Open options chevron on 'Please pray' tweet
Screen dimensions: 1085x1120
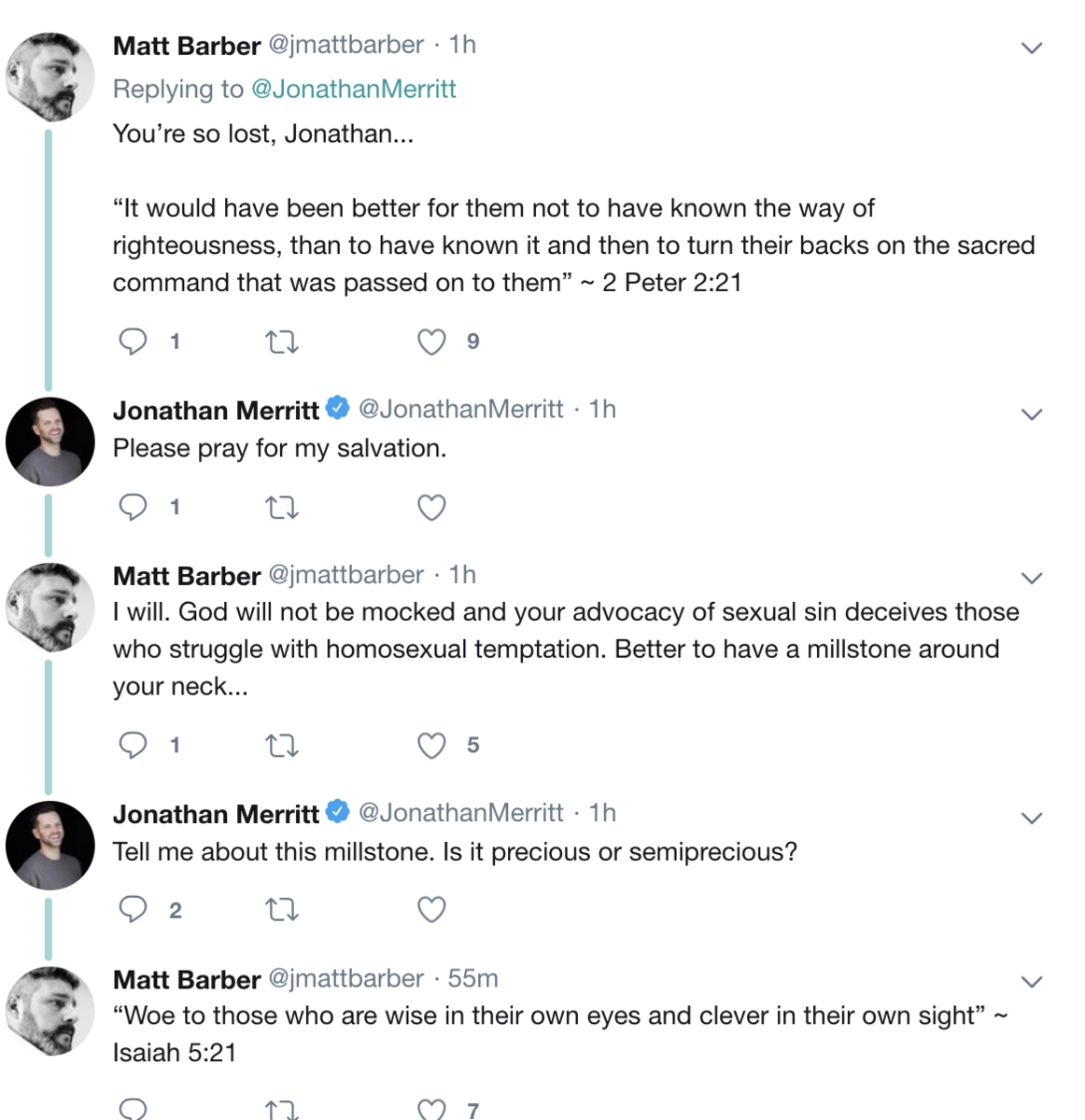[x=1032, y=414]
